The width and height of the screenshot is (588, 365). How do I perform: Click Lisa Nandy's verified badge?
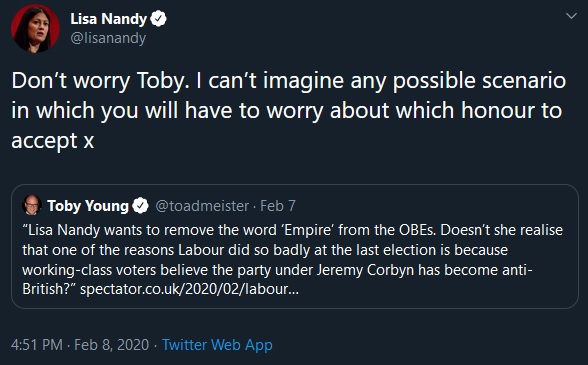pos(158,19)
